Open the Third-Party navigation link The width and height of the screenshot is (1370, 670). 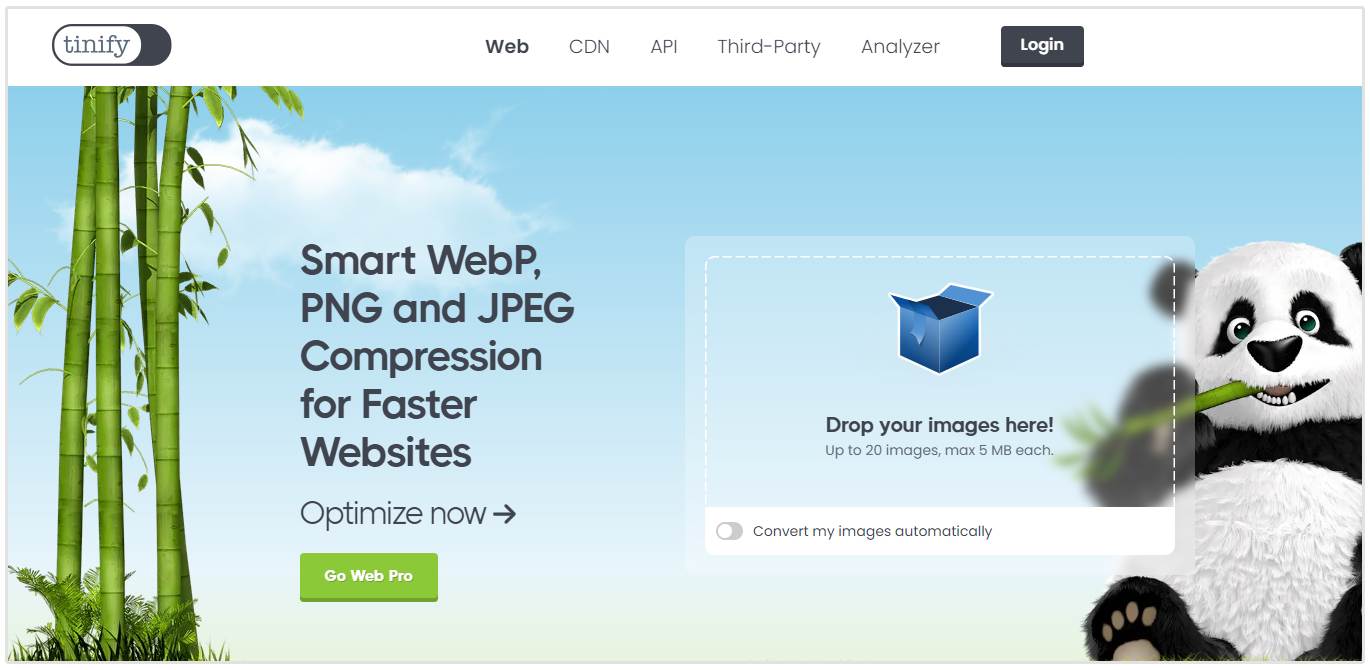tap(768, 46)
